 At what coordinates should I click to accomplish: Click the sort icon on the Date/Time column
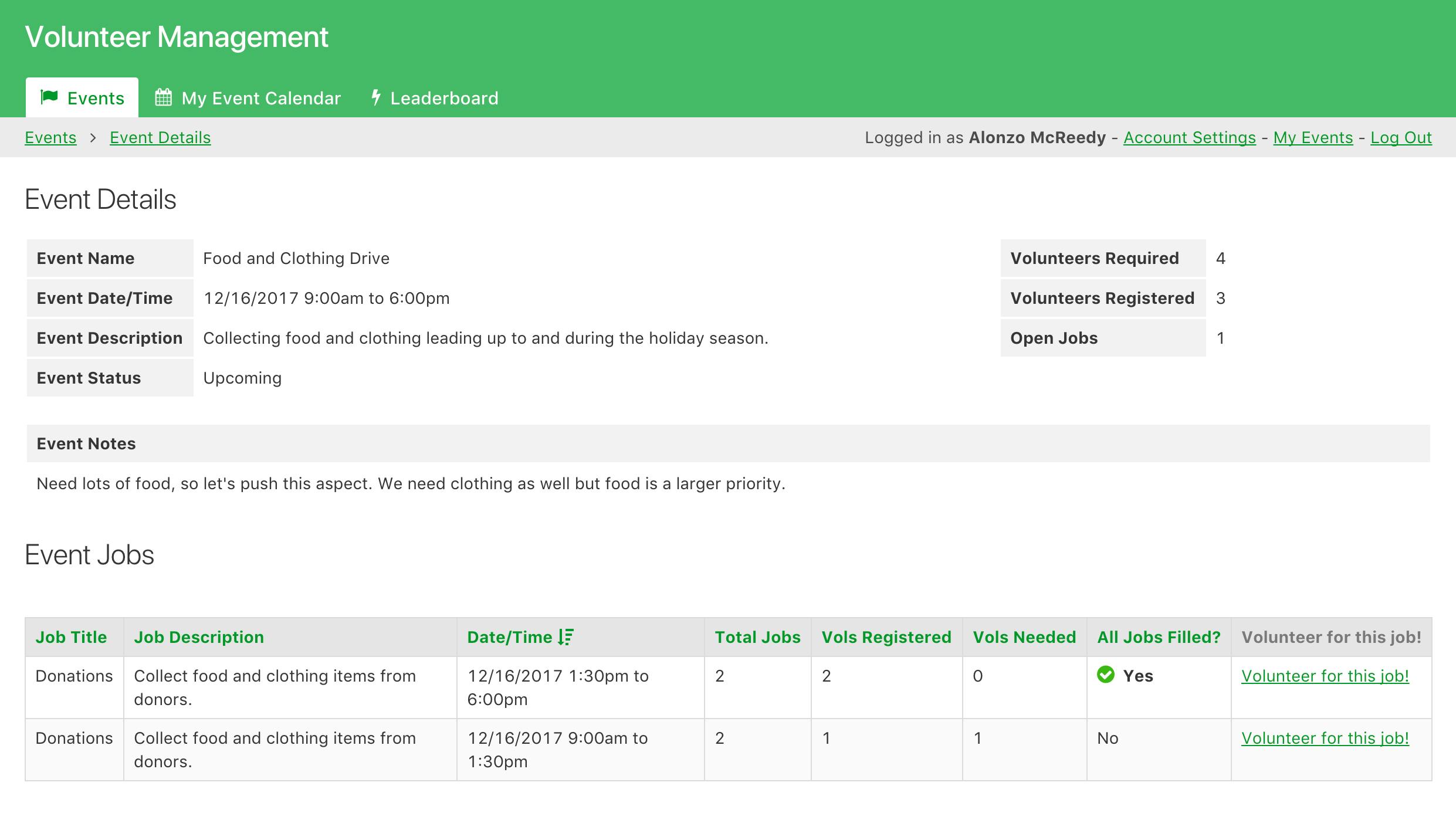pyautogui.click(x=565, y=637)
